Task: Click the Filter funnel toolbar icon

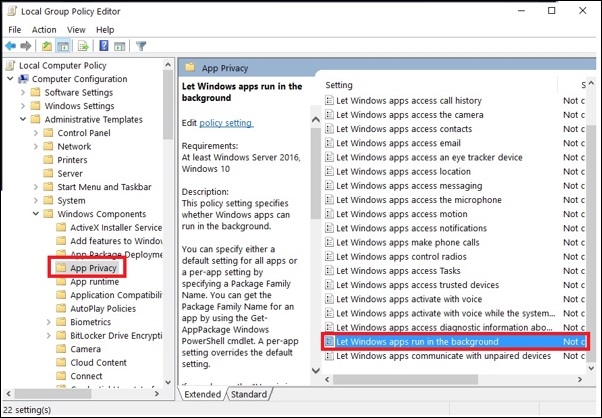Action: [x=141, y=46]
